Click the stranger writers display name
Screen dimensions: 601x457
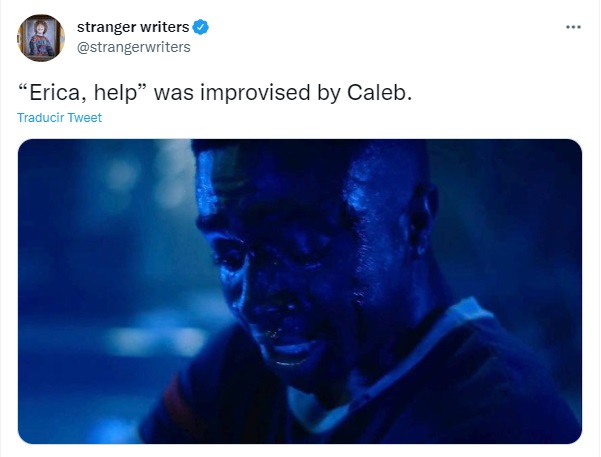[x=133, y=27]
